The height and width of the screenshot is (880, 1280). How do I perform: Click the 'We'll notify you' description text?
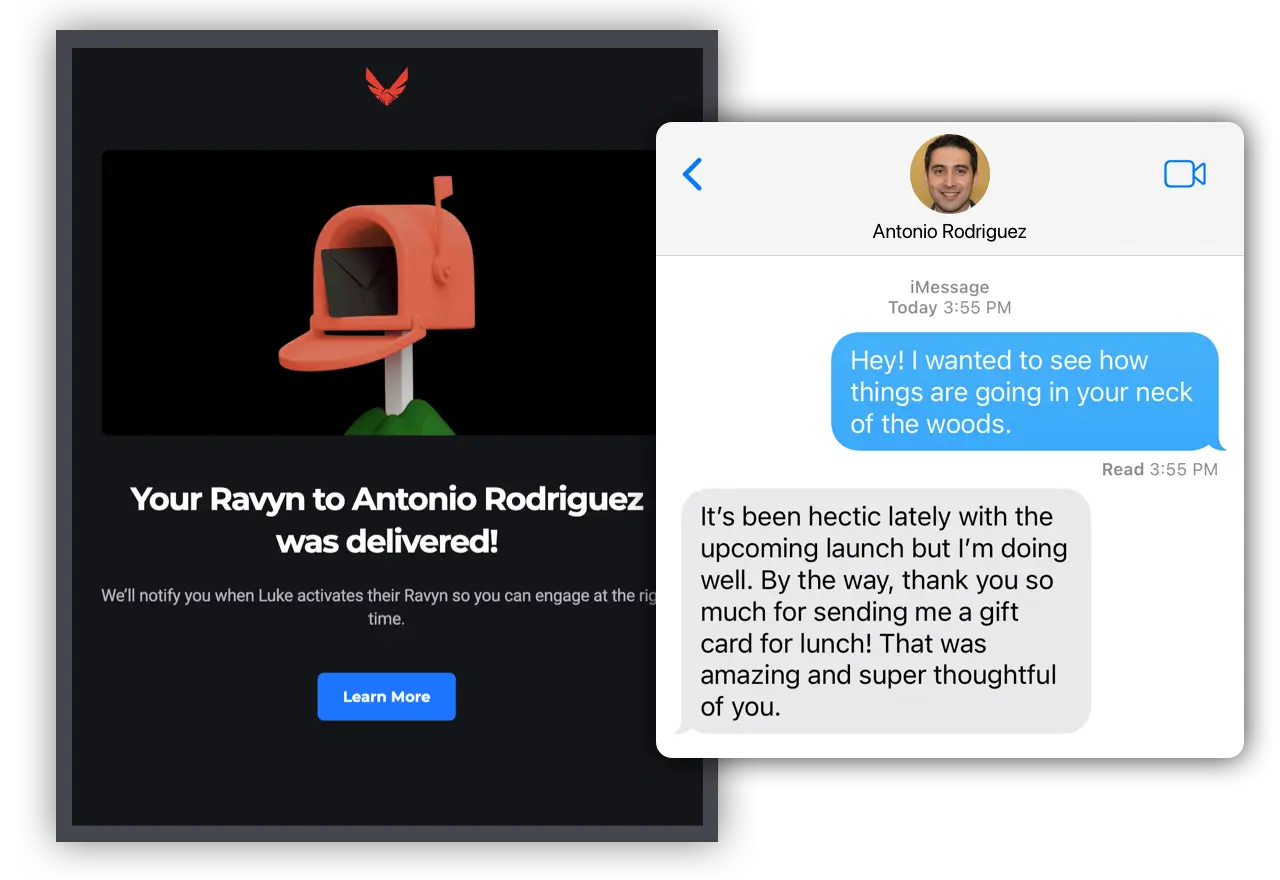click(x=382, y=607)
